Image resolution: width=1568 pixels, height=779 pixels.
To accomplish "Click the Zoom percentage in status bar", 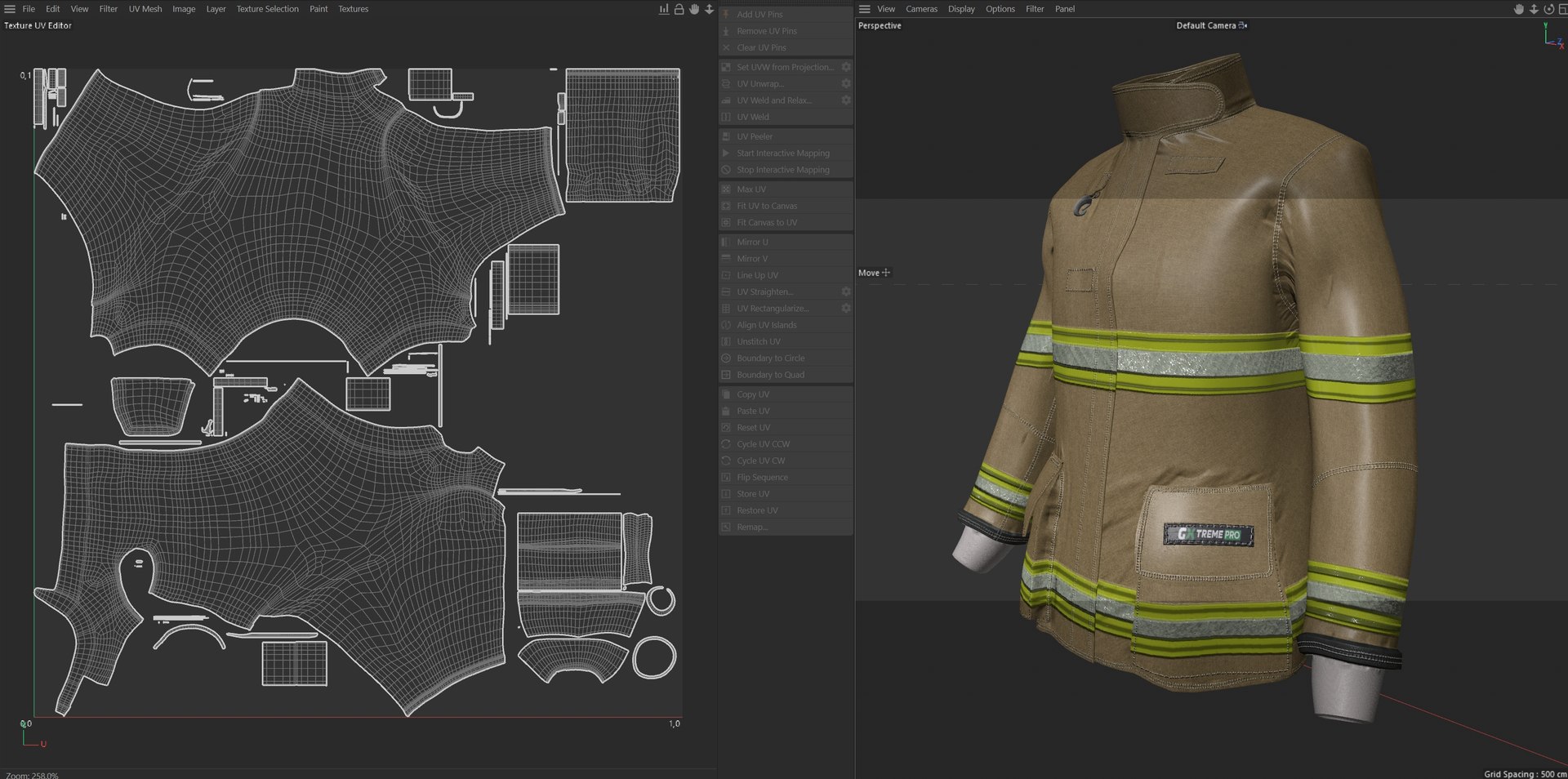I will click(x=32, y=774).
